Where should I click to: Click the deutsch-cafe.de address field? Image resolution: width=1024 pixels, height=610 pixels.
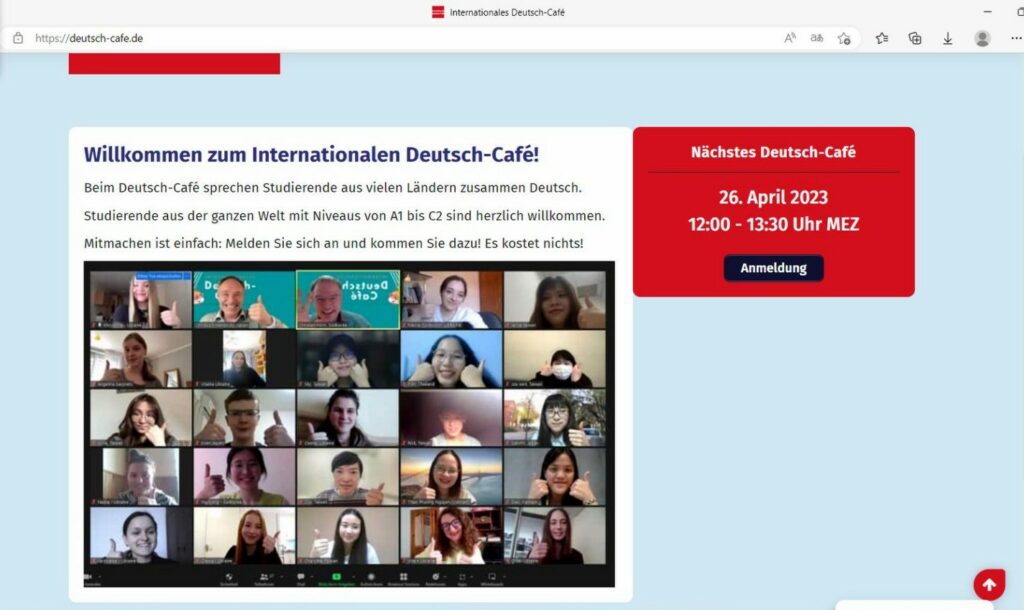pos(405,39)
